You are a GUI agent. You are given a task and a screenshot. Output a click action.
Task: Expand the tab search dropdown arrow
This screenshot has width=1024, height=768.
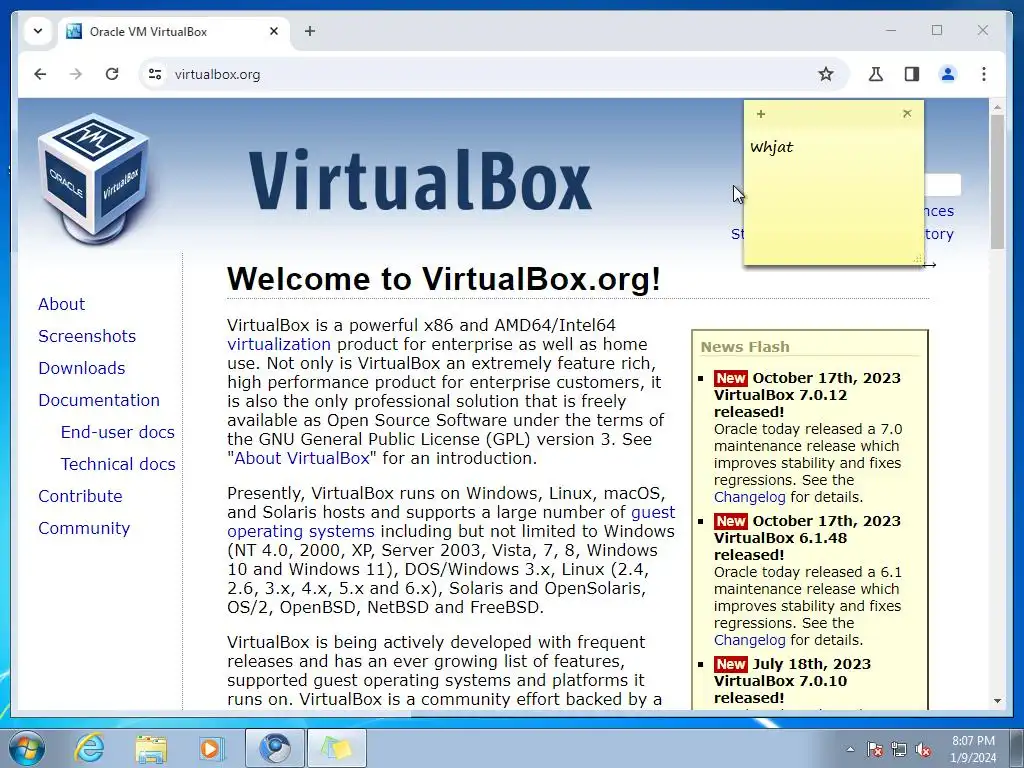coord(38,31)
